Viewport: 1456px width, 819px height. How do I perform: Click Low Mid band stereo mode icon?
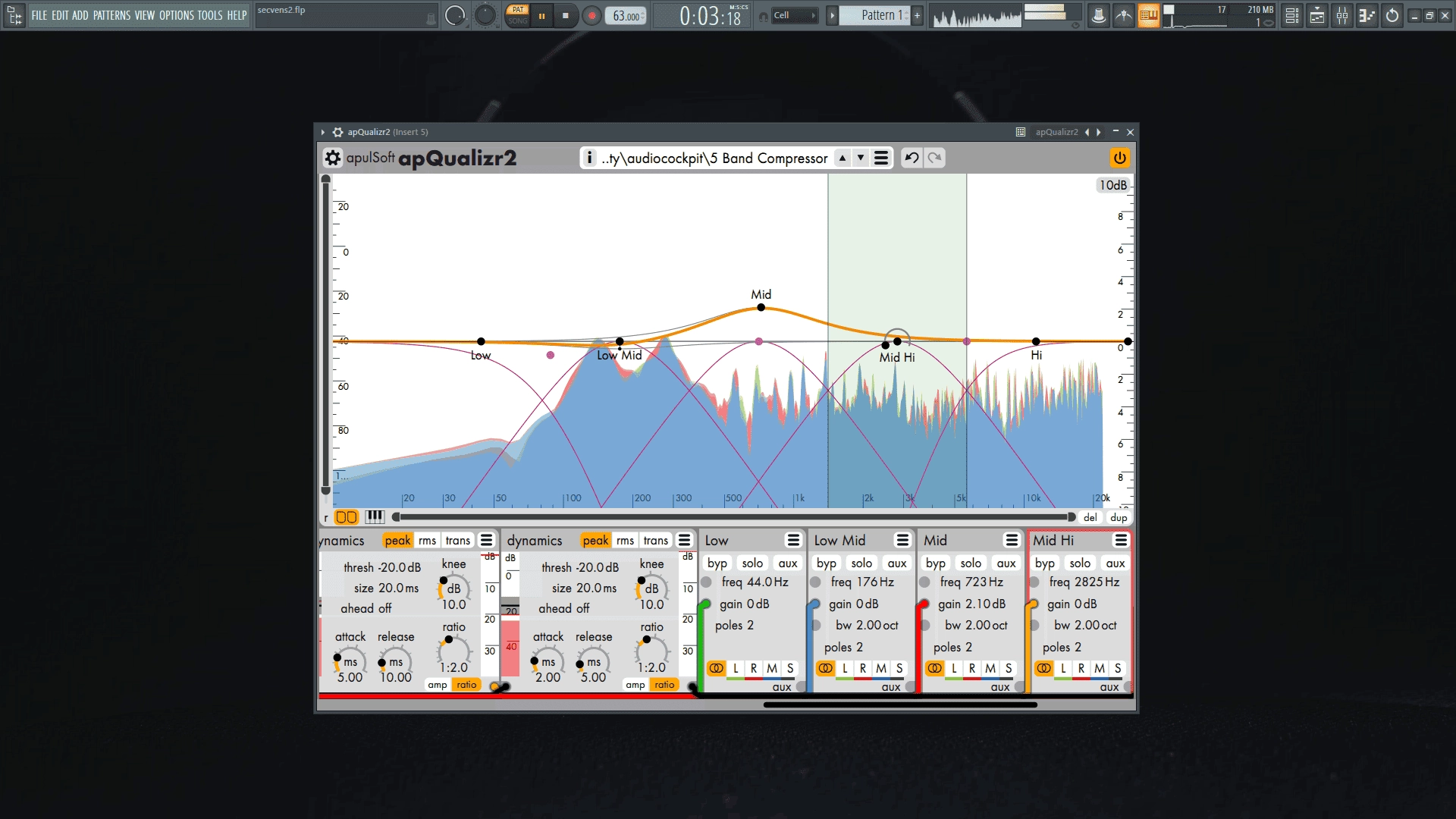click(x=825, y=668)
